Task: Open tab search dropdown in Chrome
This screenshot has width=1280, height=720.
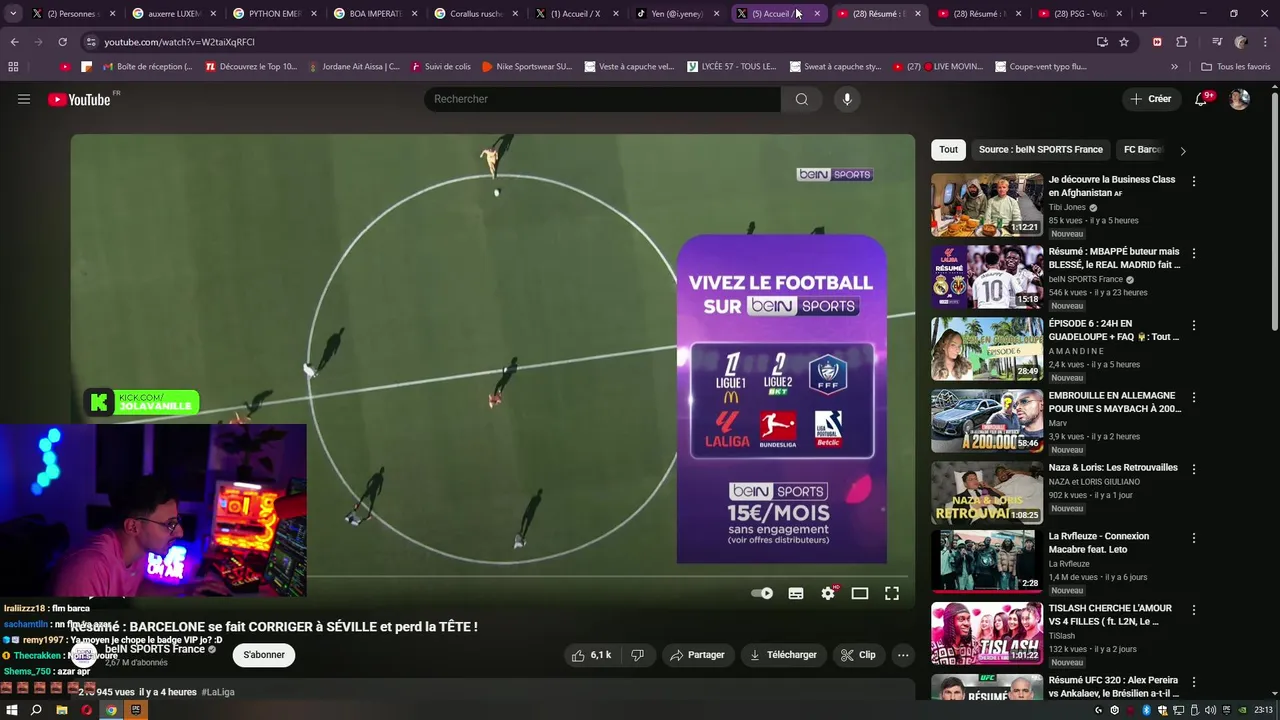Action: pyautogui.click(x=14, y=14)
